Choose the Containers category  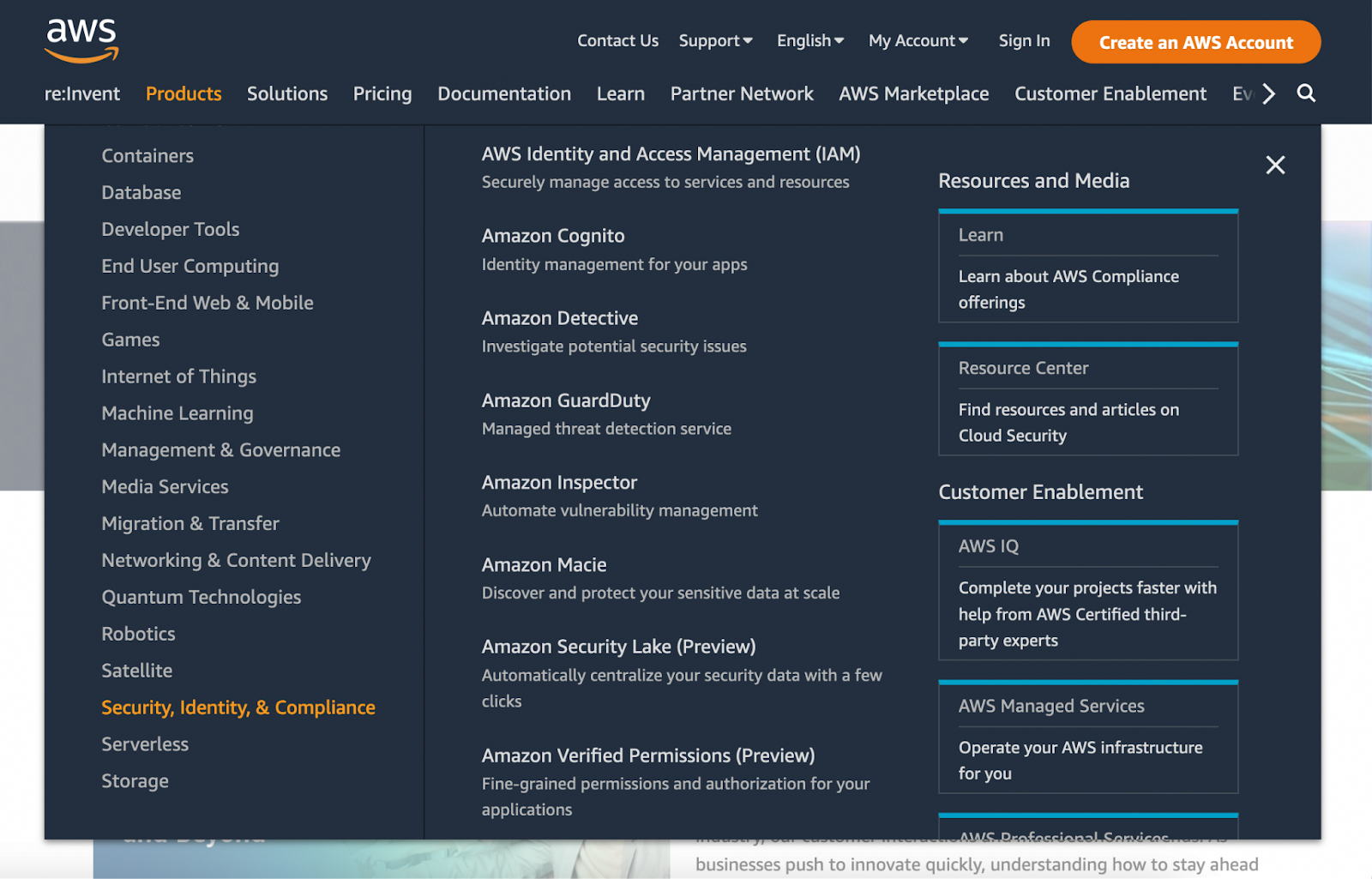click(x=147, y=156)
